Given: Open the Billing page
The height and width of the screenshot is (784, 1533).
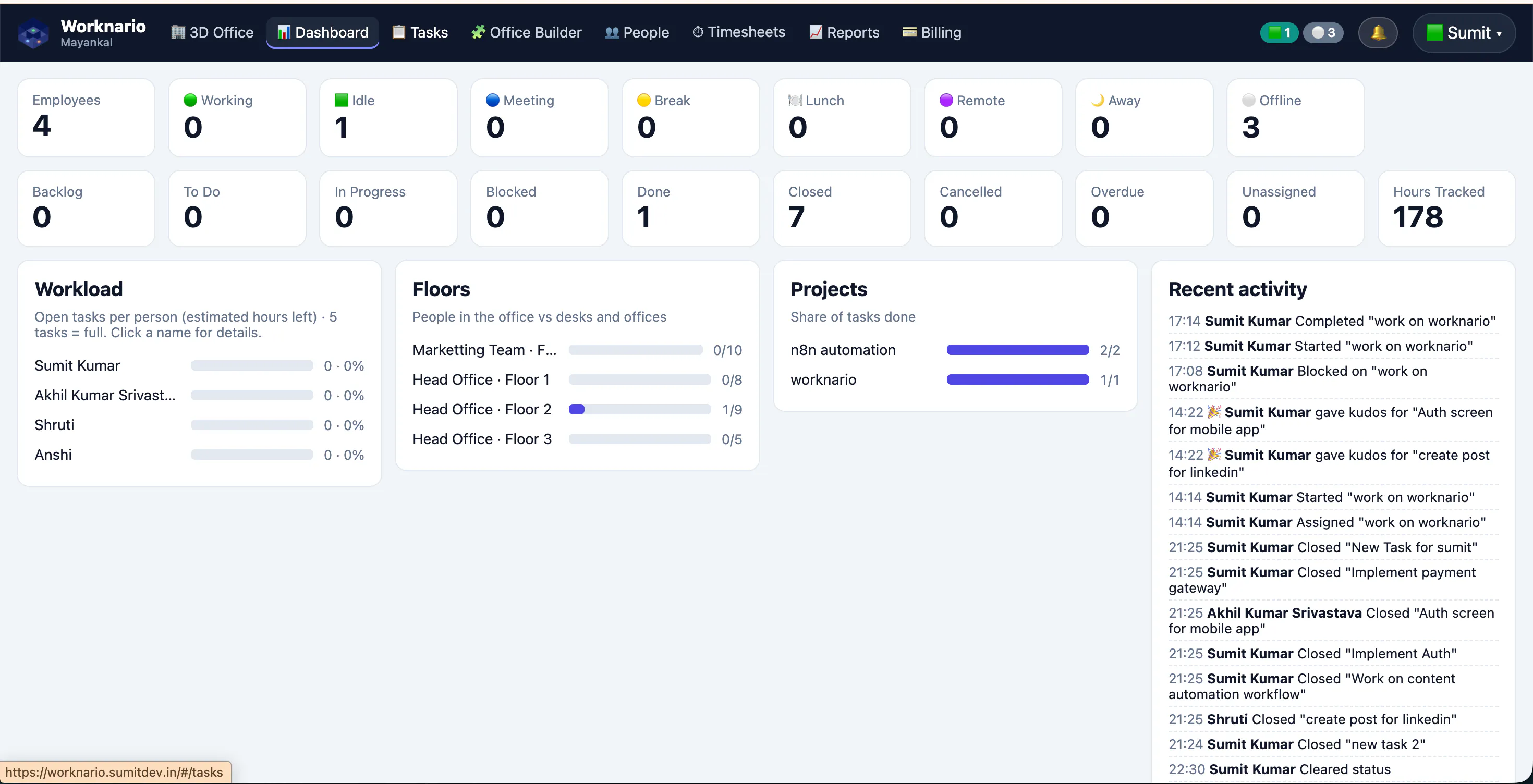Looking at the screenshot, I should (932, 33).
